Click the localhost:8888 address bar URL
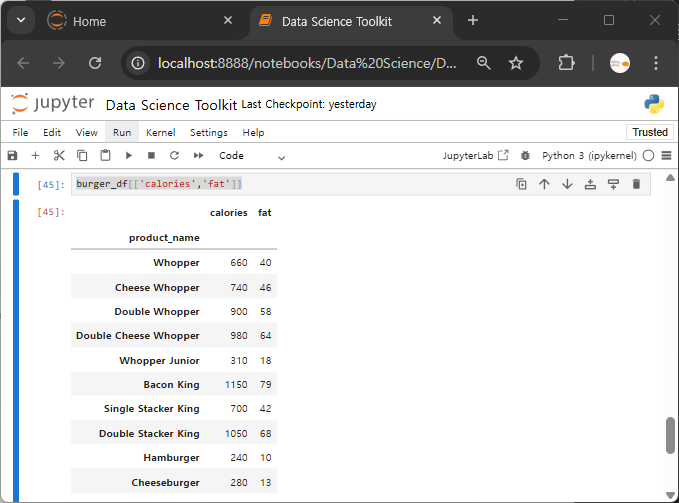The image size is (679, 503). (x=307, y=63)
